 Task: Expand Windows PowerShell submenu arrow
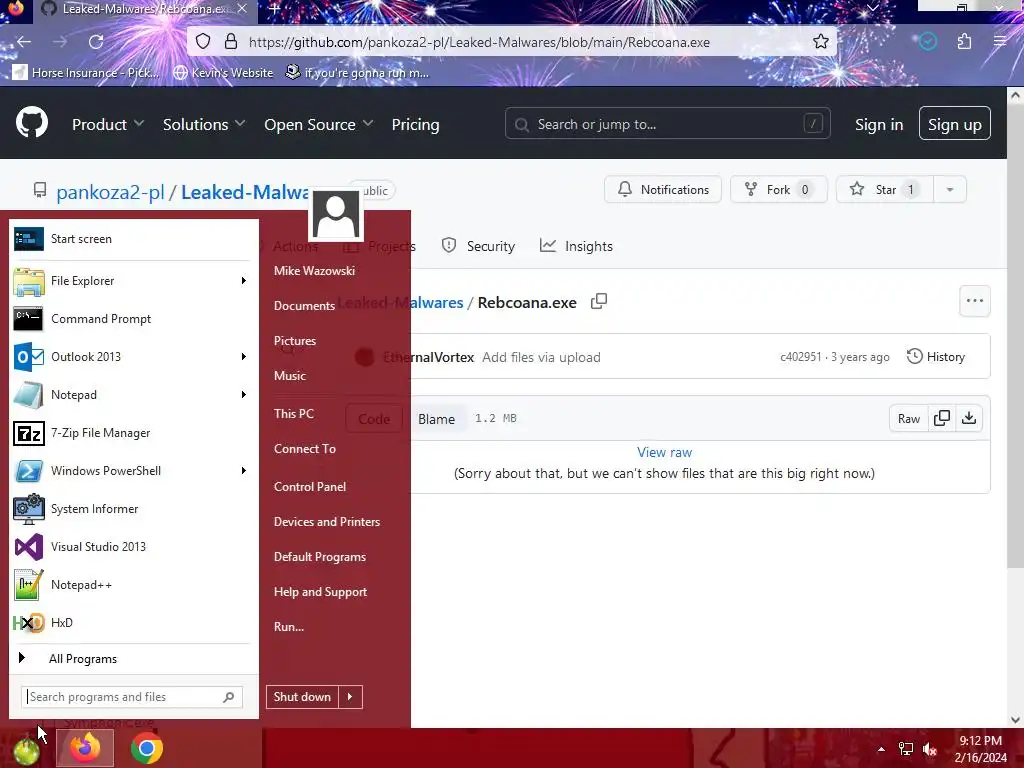(x=243, y=471)
